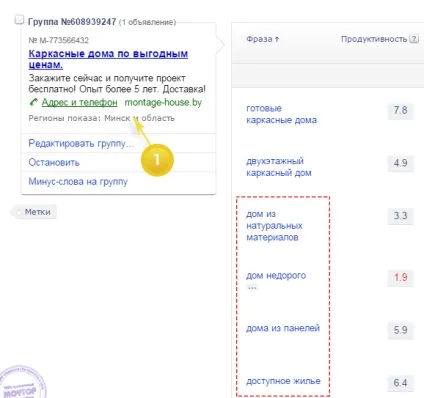The width and height of the screenshot is (424, 398).
Task: Click the 'Регионы показа: Минск и область' text
Action: pyautogui.click(x=102, y=118)
